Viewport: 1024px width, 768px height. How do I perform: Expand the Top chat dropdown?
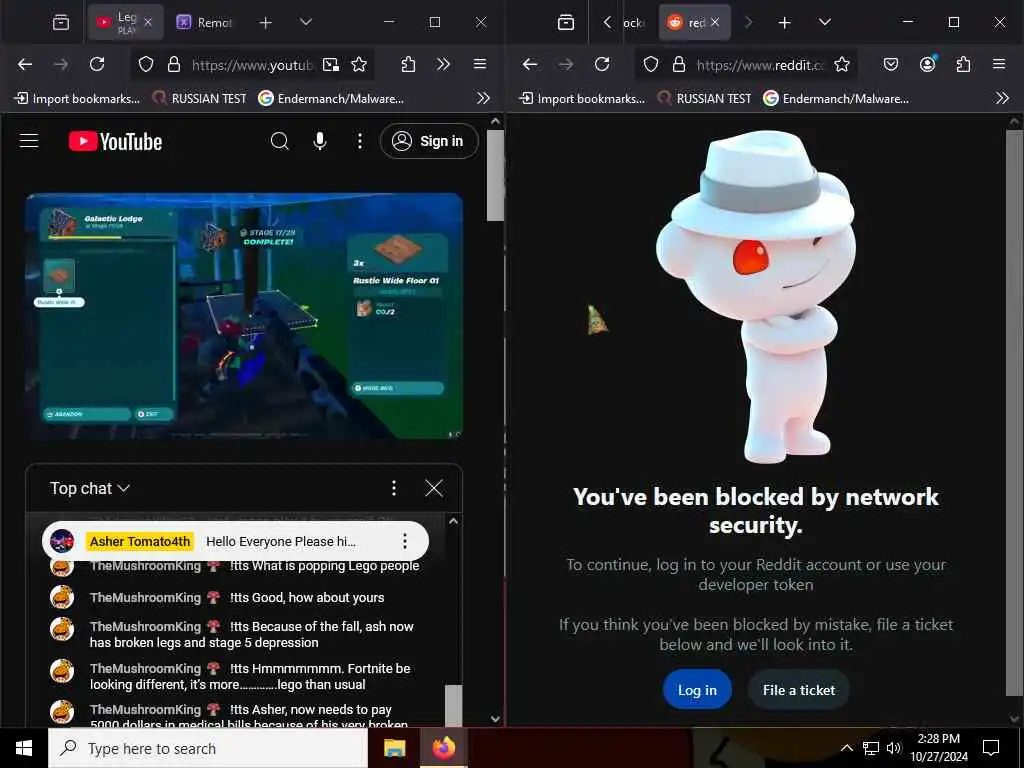[89, 488]
